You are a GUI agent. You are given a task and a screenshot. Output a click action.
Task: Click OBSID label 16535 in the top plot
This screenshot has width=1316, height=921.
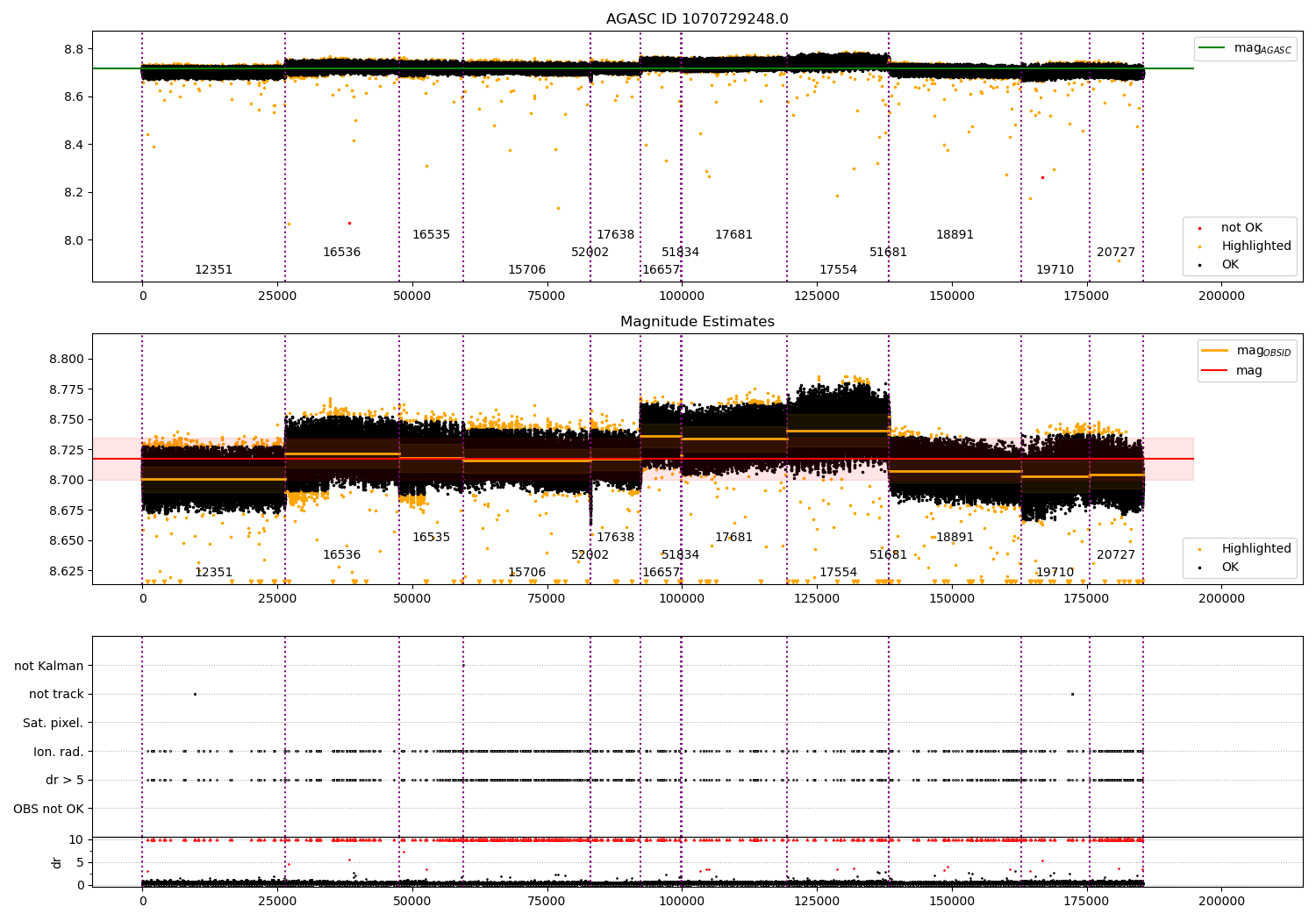[431, 235]
